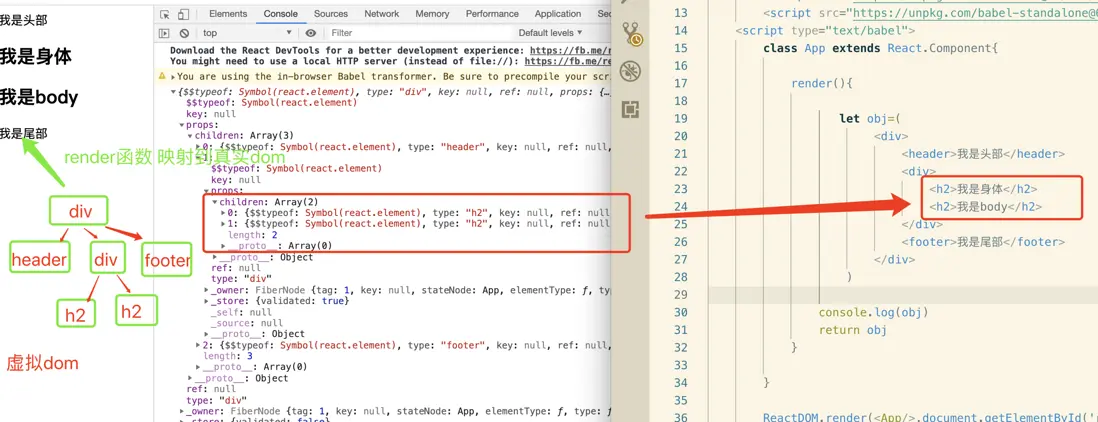Viewport: 1098px width, 422px height.
Task: Click line number 19 in the gutter
Action: tap(681, 118)
